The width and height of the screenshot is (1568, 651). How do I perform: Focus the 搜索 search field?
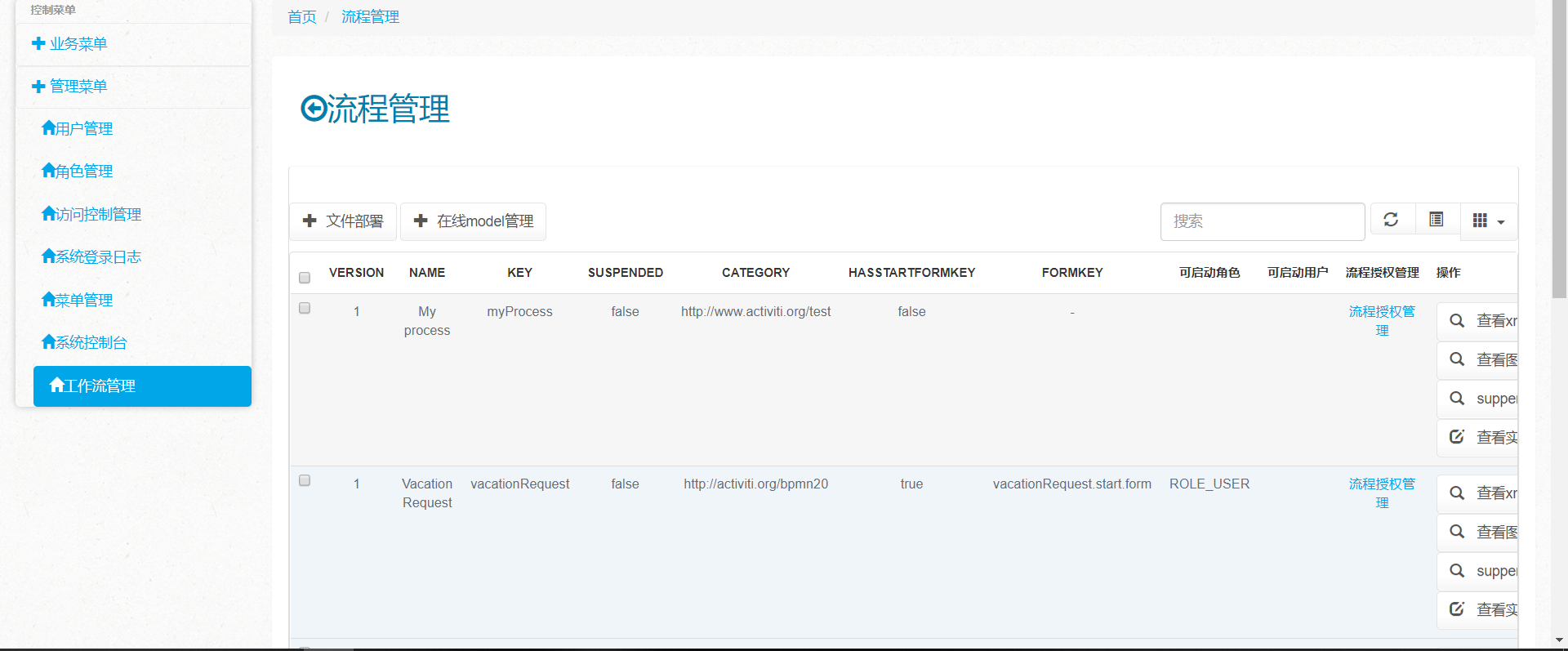(x=1263, y=221)
